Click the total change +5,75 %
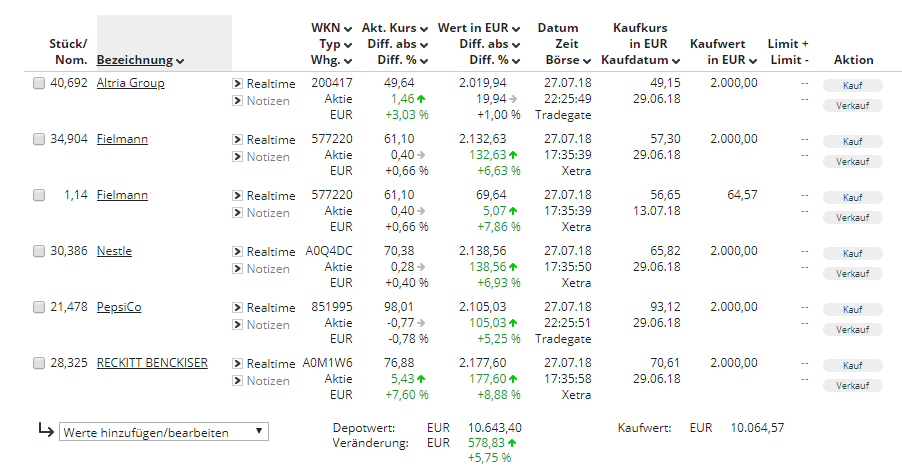Viewport: 902px width, 475px height. pyautogui.click(x=490, y=458)
